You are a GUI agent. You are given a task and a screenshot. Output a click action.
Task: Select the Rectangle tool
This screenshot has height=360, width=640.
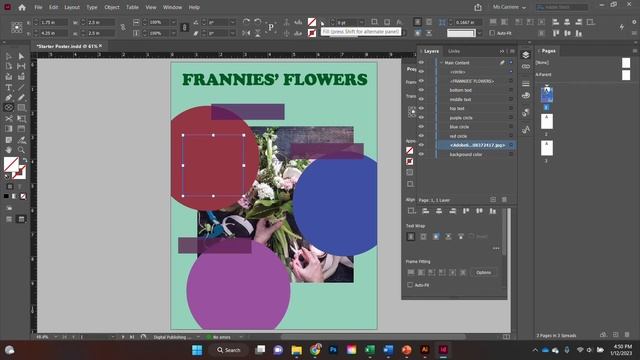21,108
